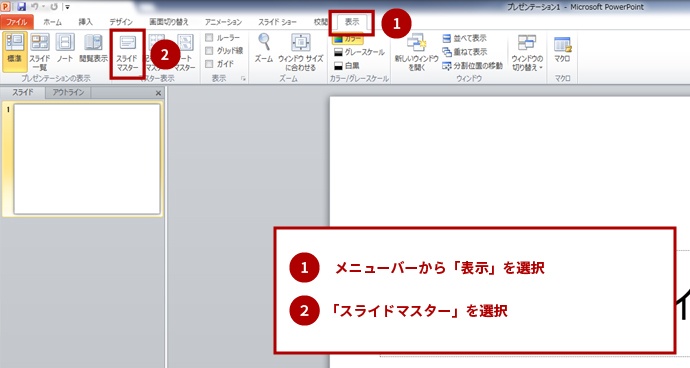
Task: Select 白黒 black and white mode
Action: pos(347,66)
